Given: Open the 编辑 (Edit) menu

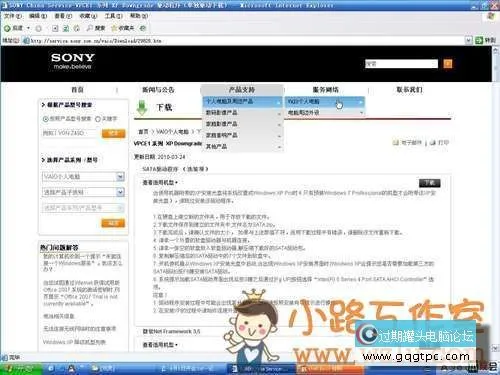Looking at the screenshot, I should click(38, 16).
